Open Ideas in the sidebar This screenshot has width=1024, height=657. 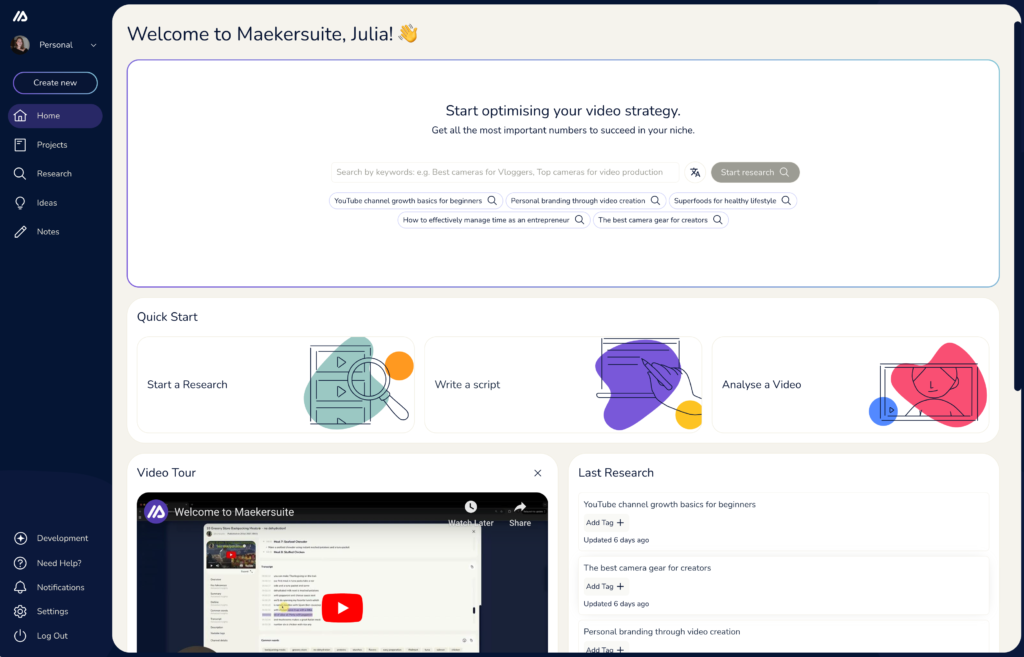(55, 203)
